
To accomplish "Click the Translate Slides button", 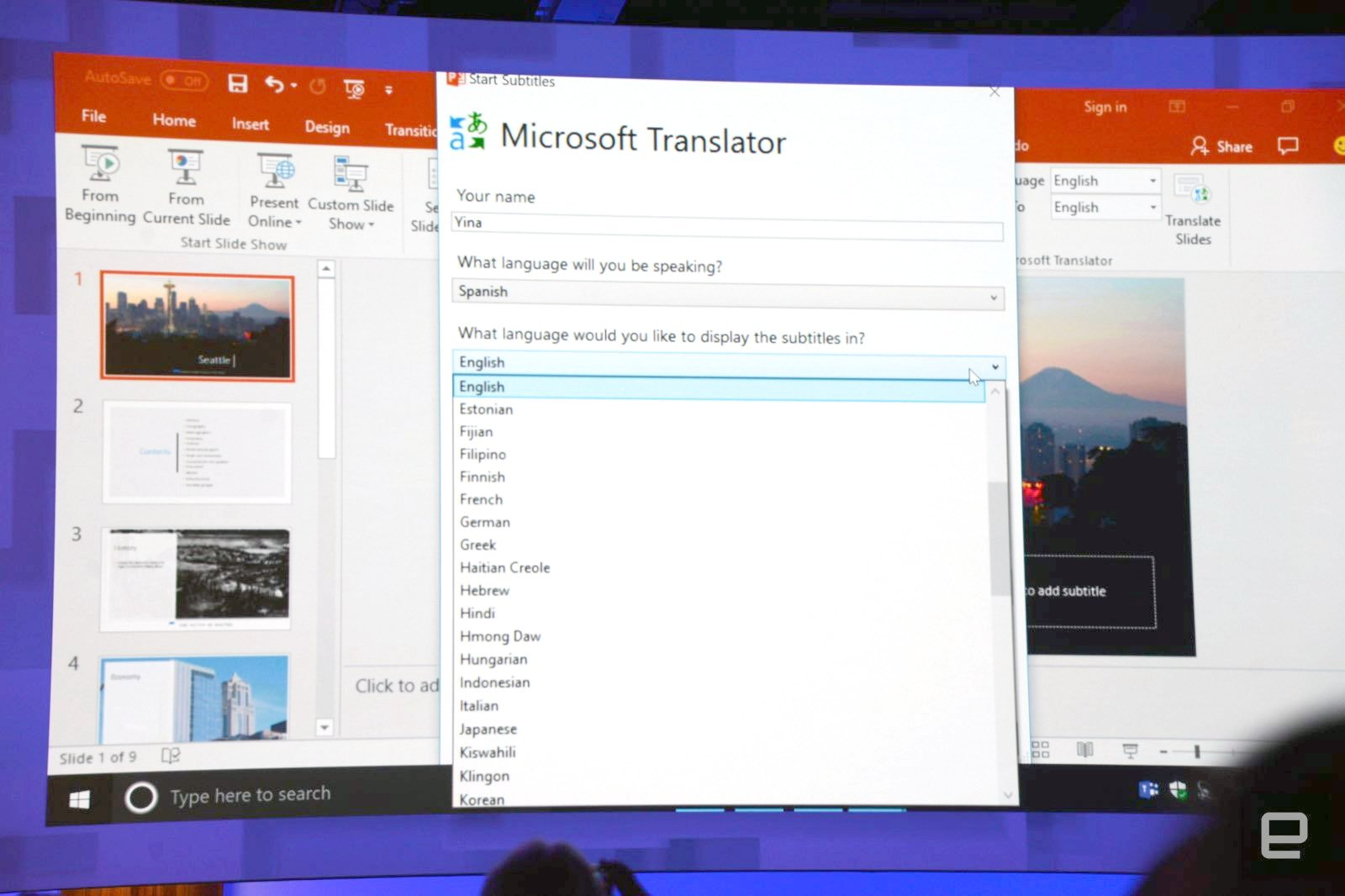I will tap(1193, 210).
